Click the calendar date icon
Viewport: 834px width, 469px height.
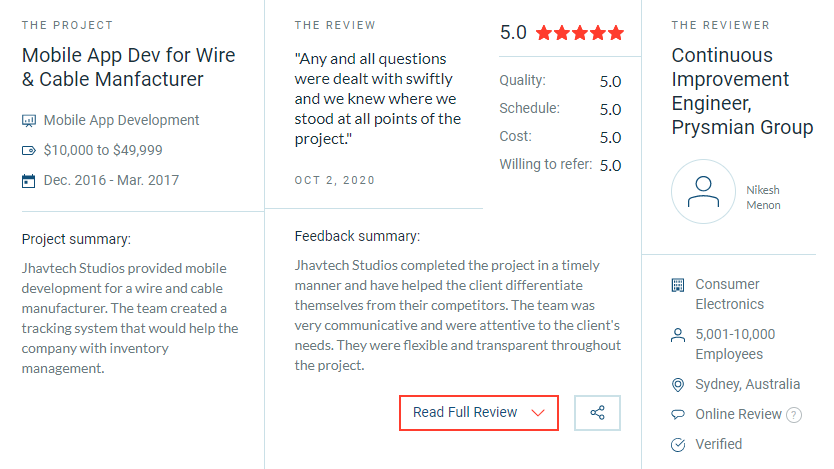(x=29, y=181)
